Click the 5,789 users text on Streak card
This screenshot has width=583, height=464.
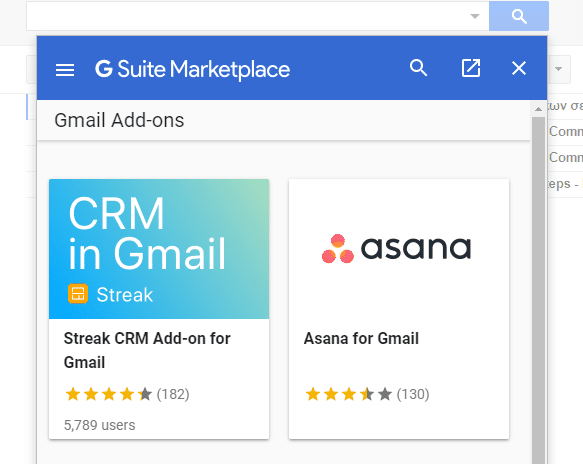[100, 425]
